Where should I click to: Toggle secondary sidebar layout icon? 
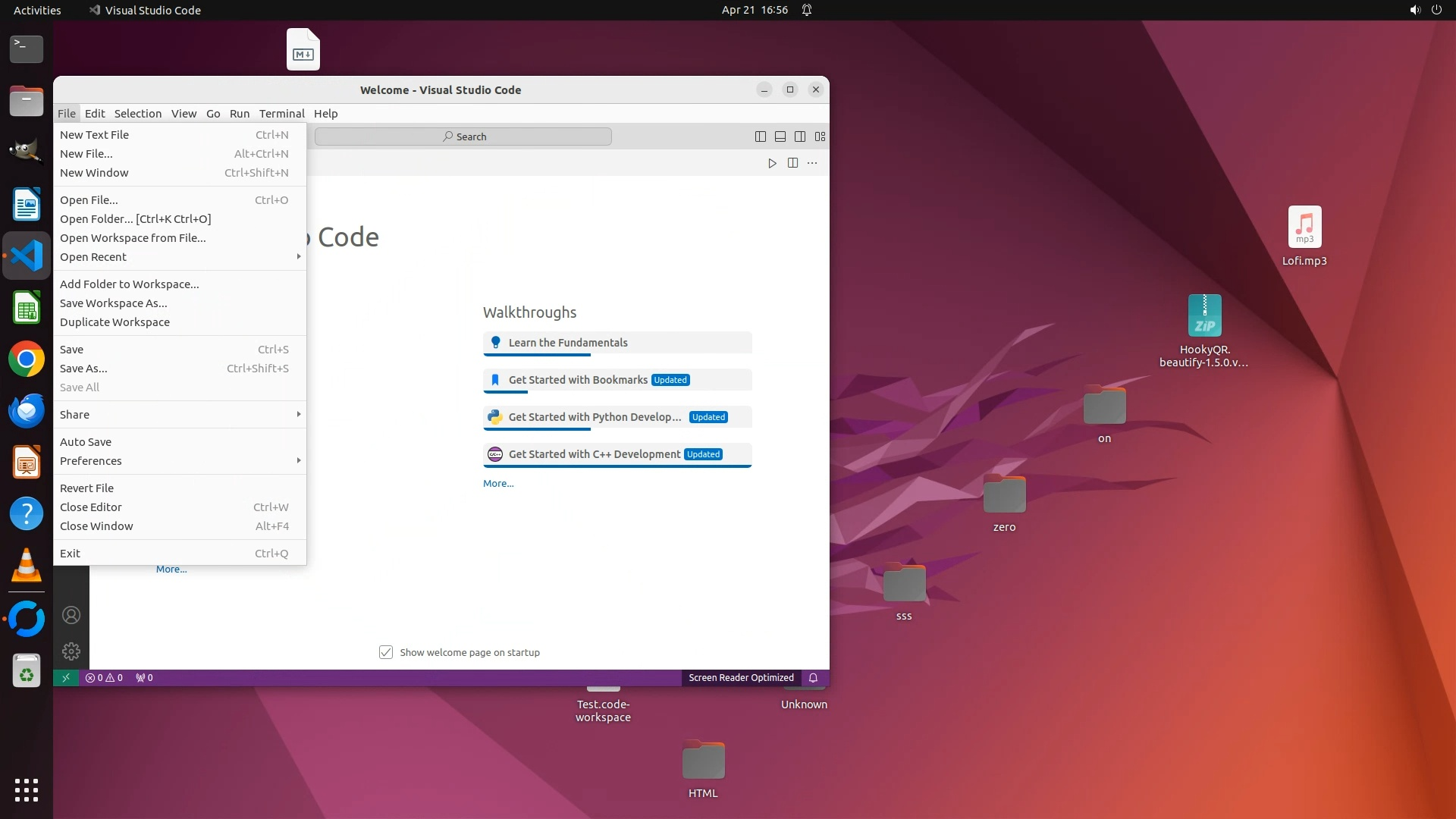pos(799,136)
